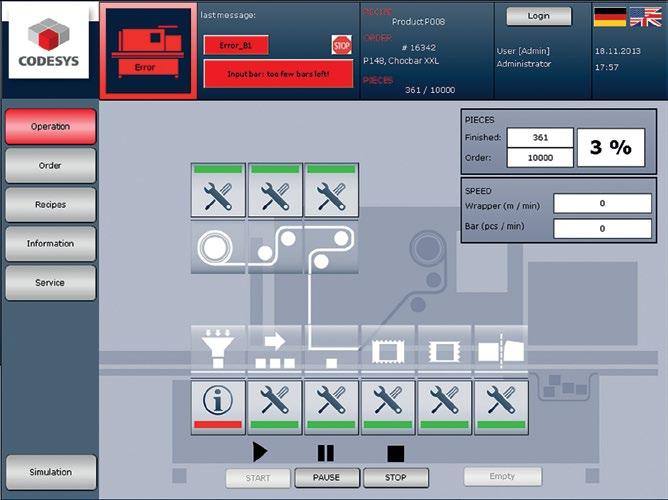This screenshot has height=500, width=668.
Task: Click the STOP button
Action: coord(396,478)
